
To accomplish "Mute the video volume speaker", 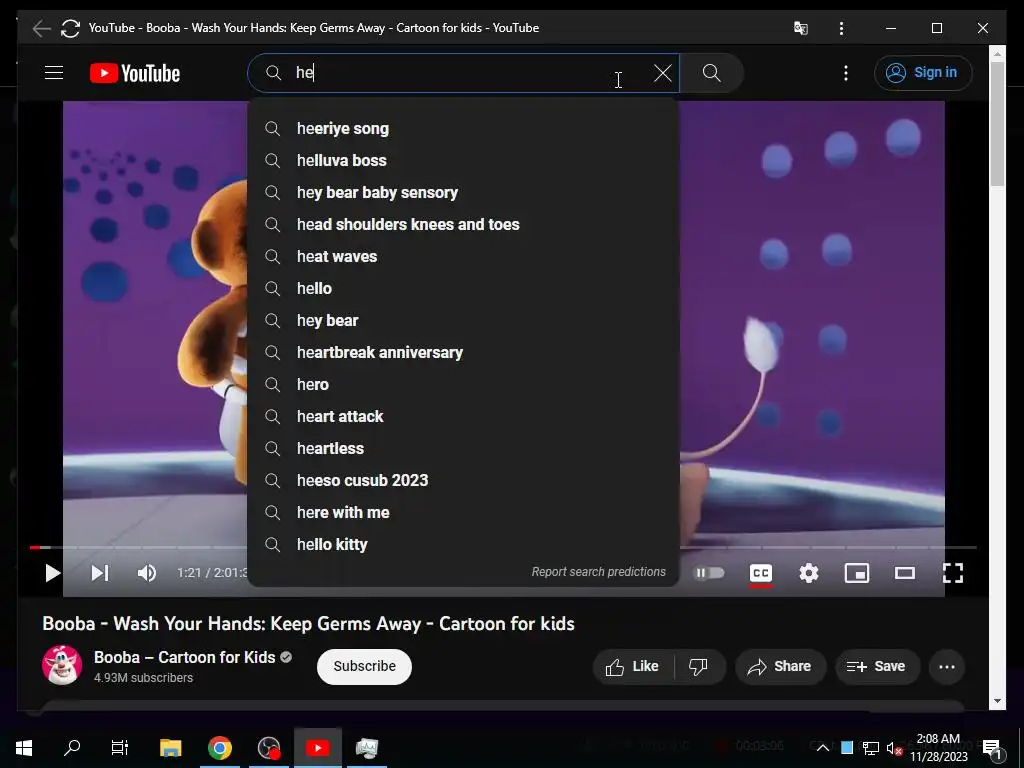I will click(x=147, y=573).
